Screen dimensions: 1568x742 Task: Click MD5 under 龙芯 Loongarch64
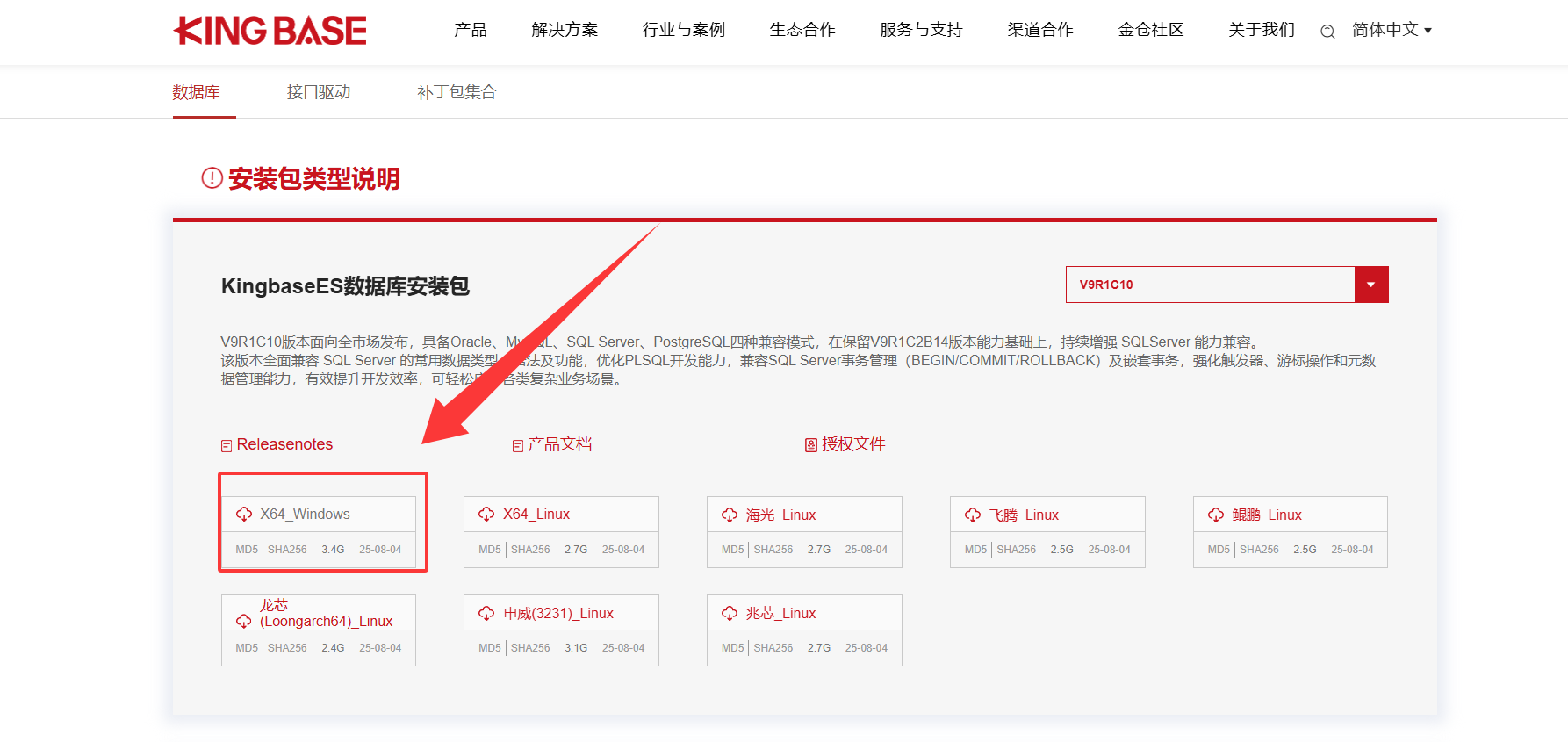[247, 648]
